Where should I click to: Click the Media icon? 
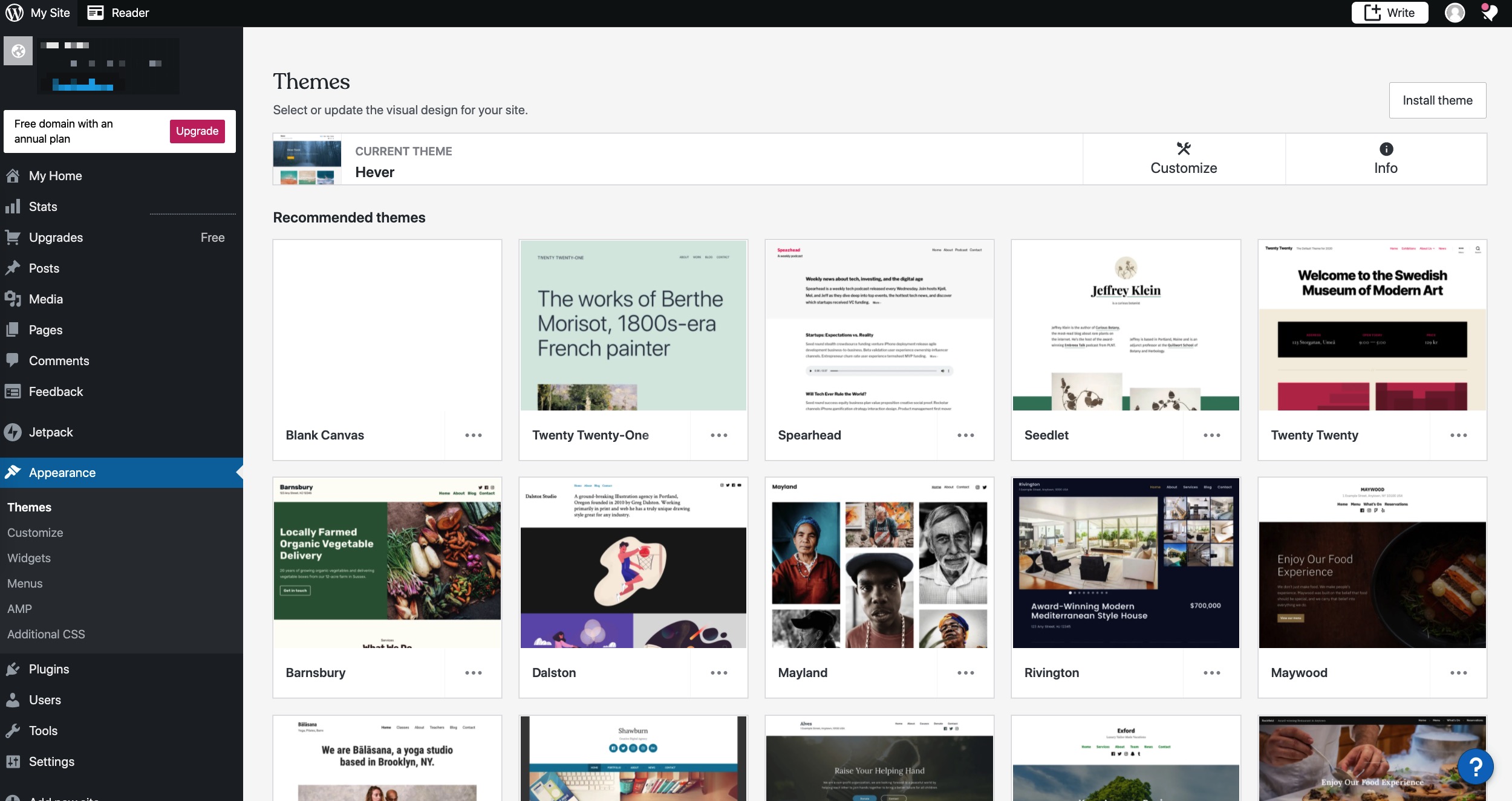[13, 299]
